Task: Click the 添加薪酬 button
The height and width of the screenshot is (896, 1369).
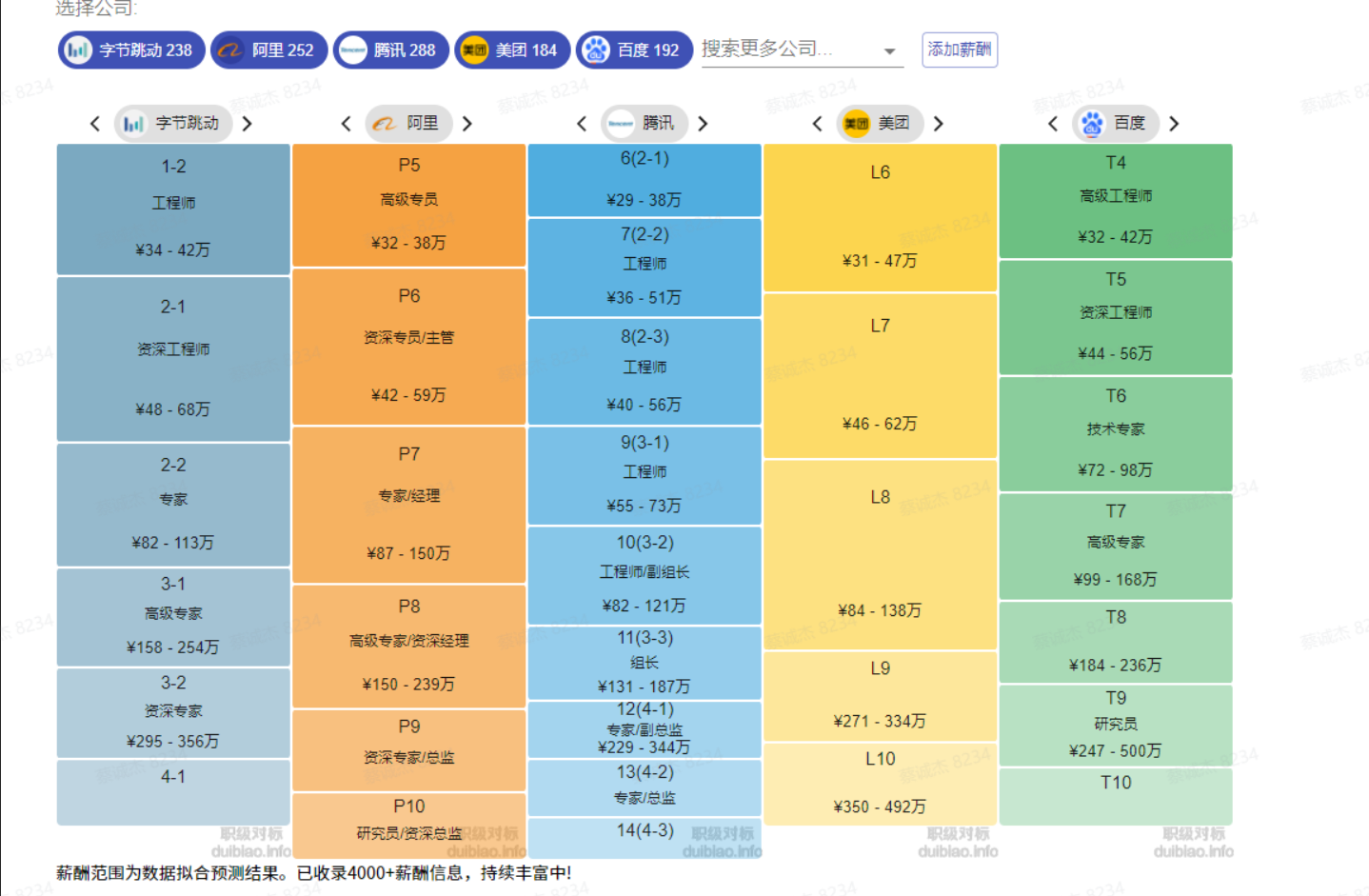Action: click(x=959, y=50)
